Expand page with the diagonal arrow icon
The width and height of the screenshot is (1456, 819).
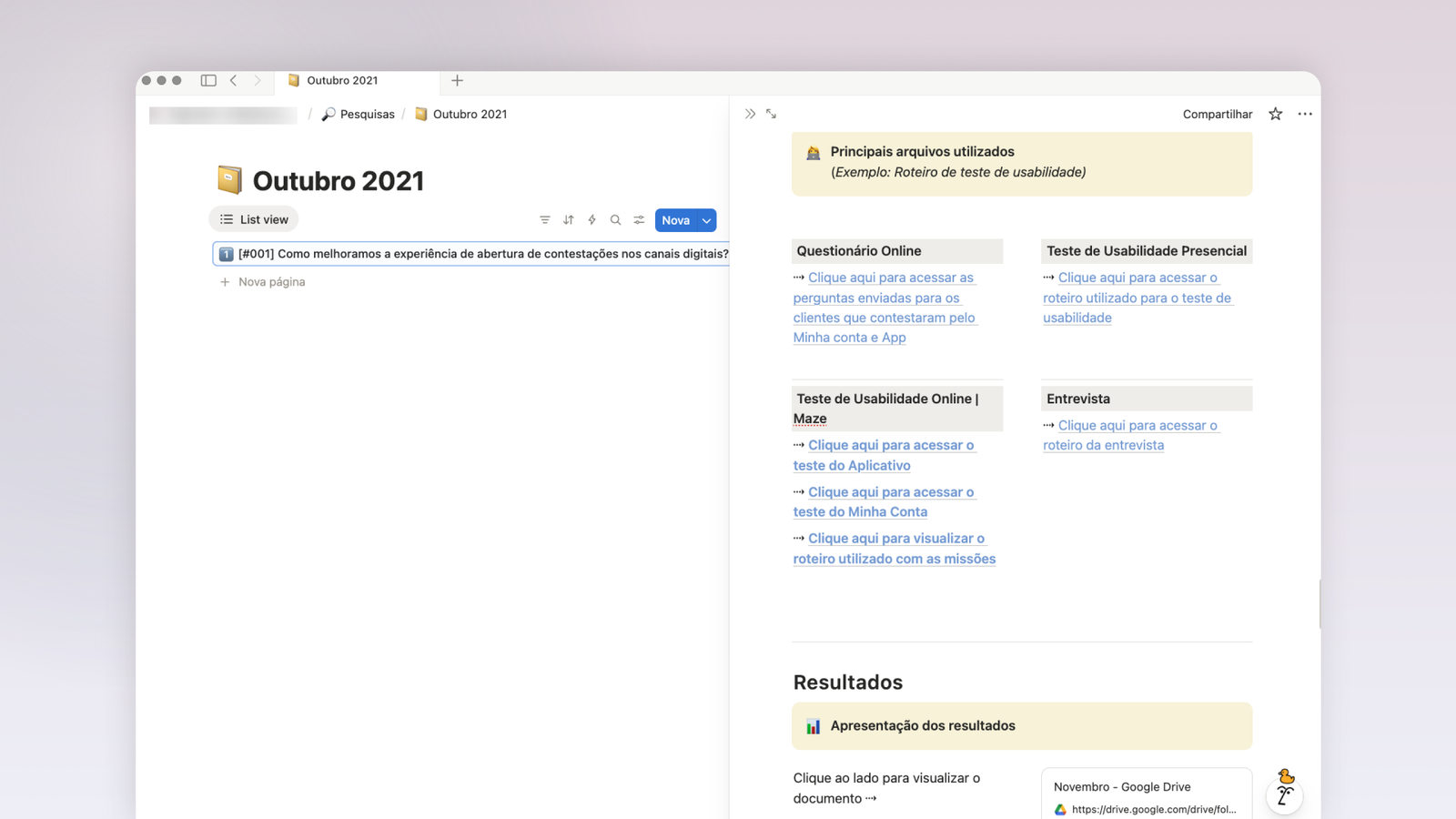pos(771,114)
